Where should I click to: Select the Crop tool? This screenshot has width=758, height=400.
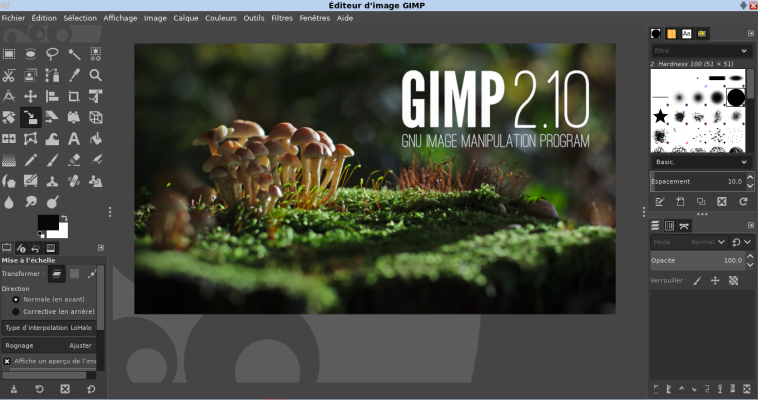(x=74, y=96)
